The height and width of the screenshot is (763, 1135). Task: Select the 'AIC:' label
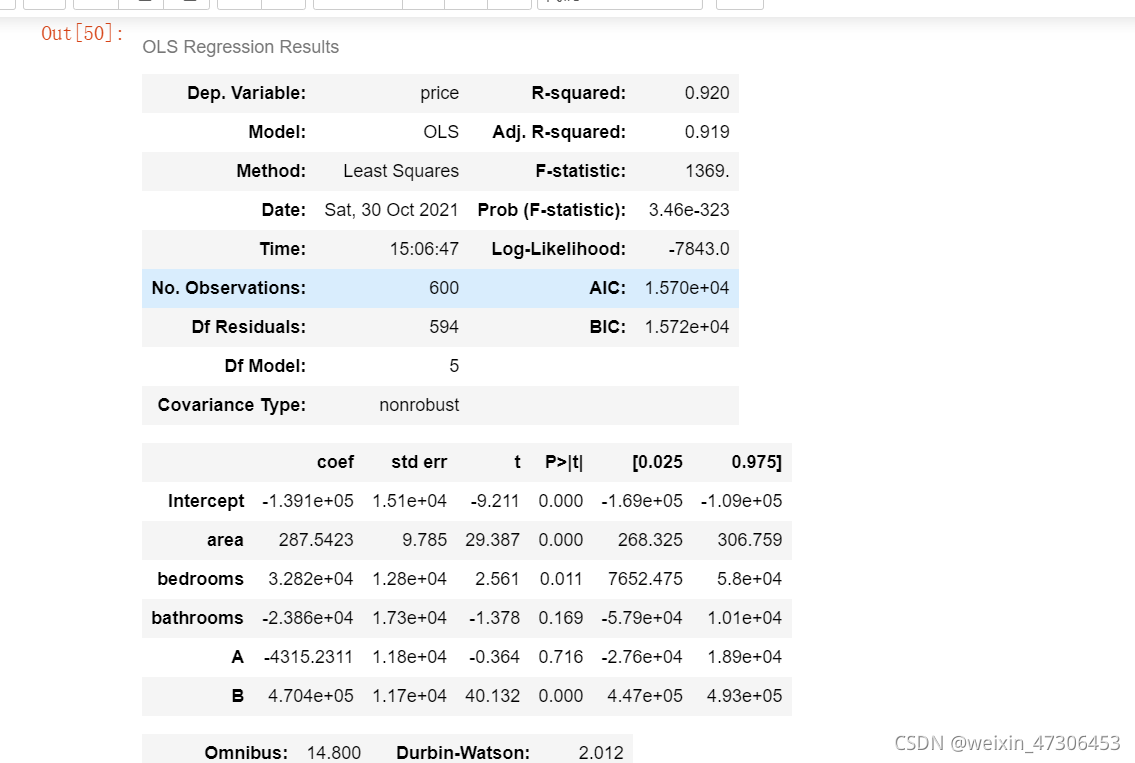pyautogui.click(x=607, y=289)
